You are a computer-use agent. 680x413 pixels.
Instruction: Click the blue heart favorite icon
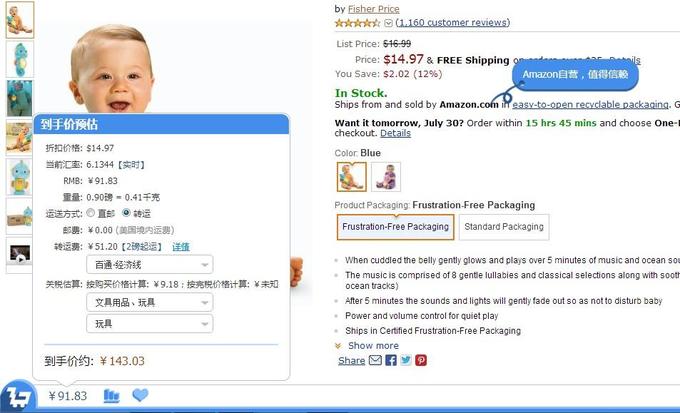(140, 395)
